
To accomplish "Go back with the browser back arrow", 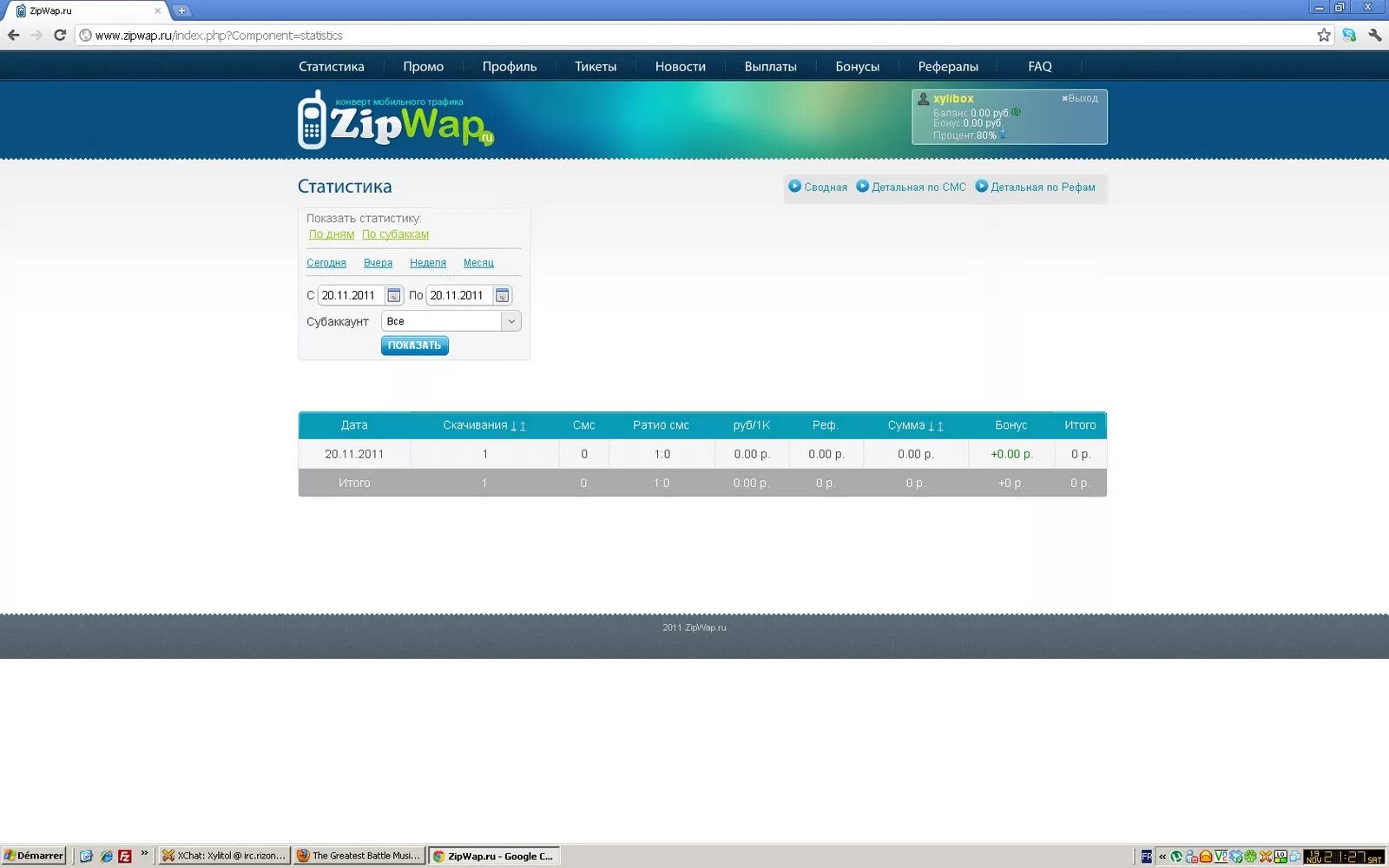I will click(13, 35).
